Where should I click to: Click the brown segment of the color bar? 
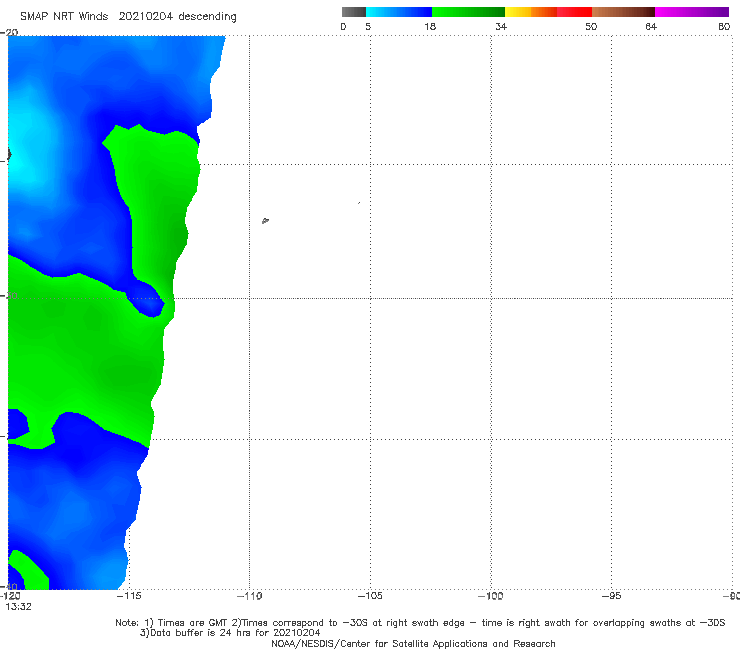coord(623,12)
